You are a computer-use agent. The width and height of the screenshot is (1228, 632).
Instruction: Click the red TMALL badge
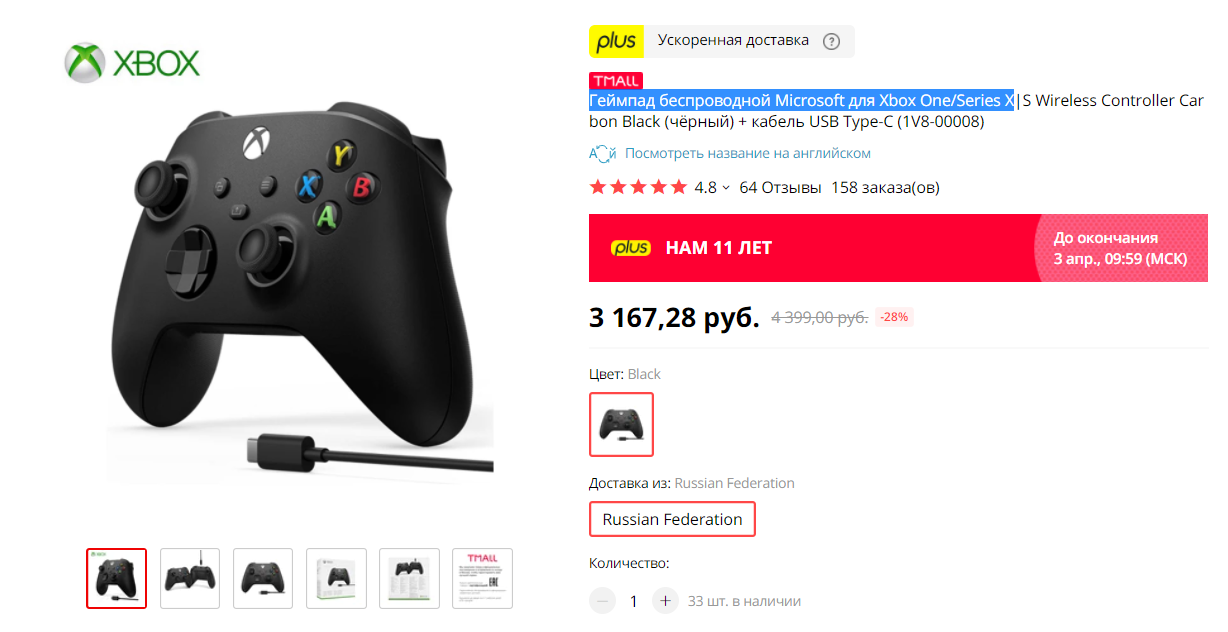click(616, 80)
